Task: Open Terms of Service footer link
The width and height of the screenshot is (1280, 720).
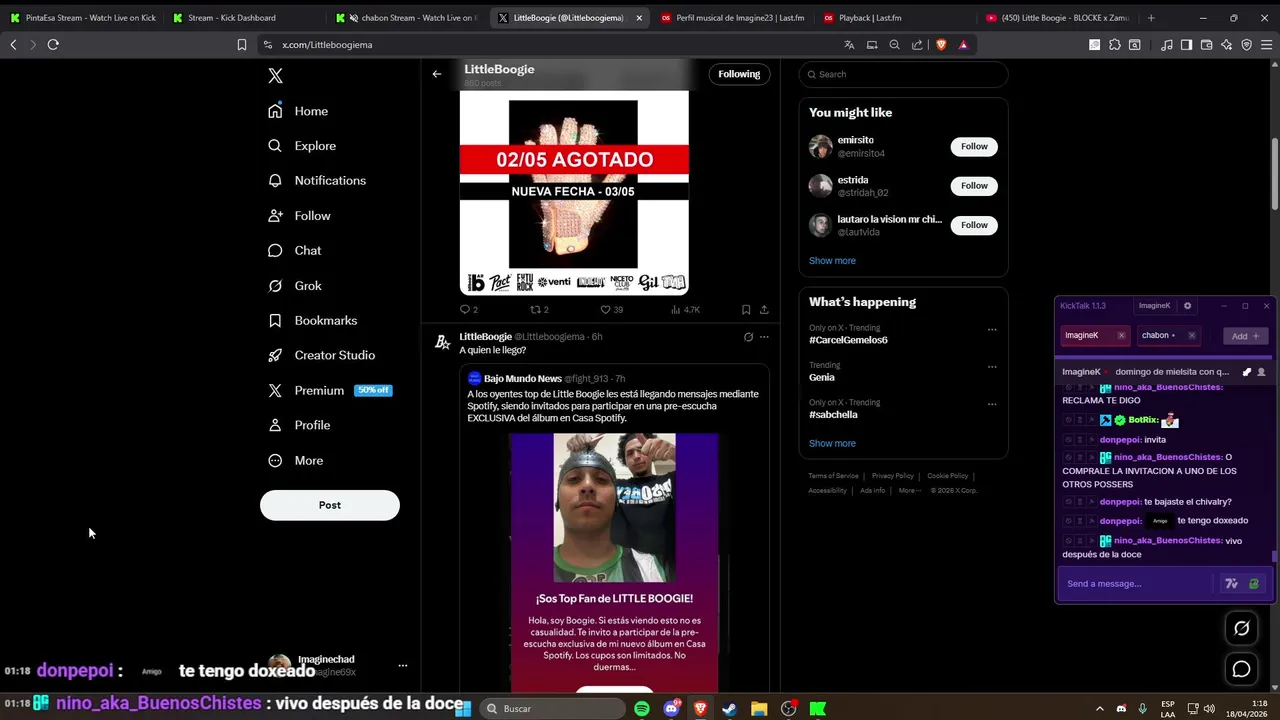Action: [x=833, y=476]
